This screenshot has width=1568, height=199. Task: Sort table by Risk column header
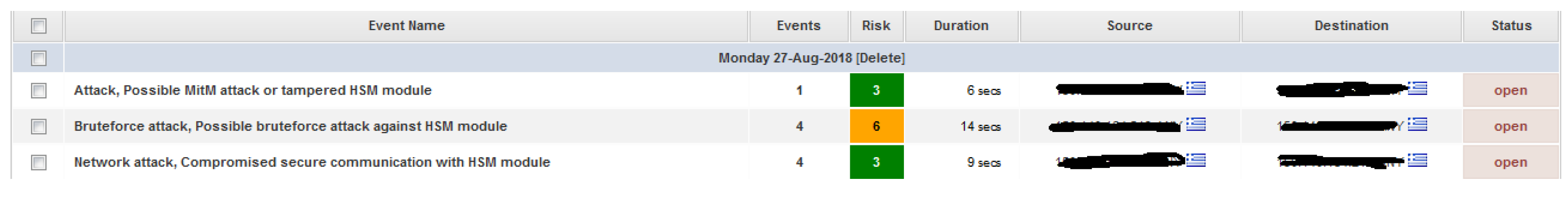pos(875,26)
